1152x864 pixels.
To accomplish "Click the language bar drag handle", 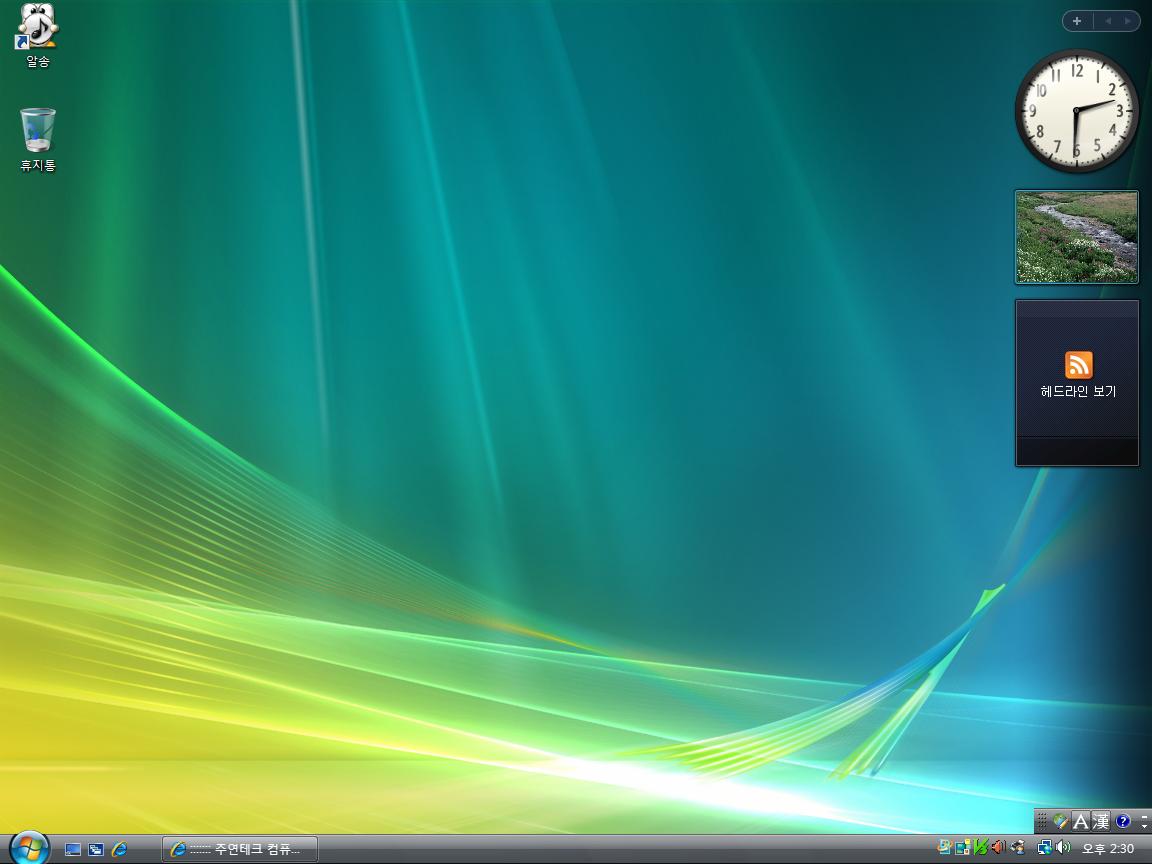I will point(1042,821).
